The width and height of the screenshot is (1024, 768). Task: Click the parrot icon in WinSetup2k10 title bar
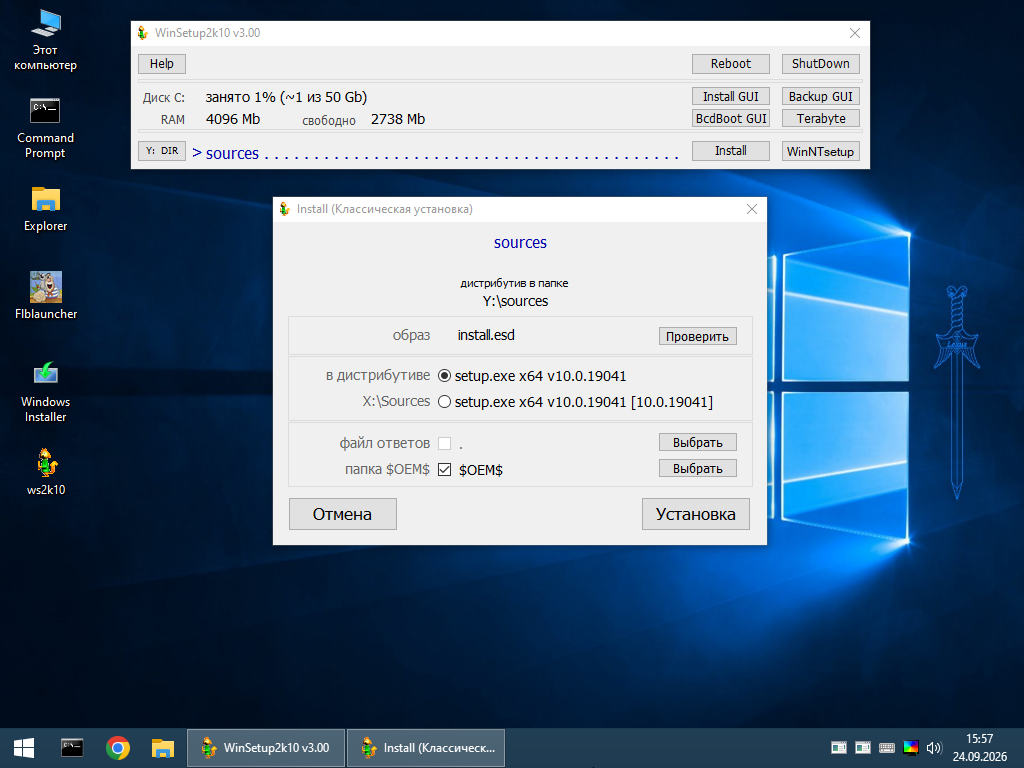(143, 33)
